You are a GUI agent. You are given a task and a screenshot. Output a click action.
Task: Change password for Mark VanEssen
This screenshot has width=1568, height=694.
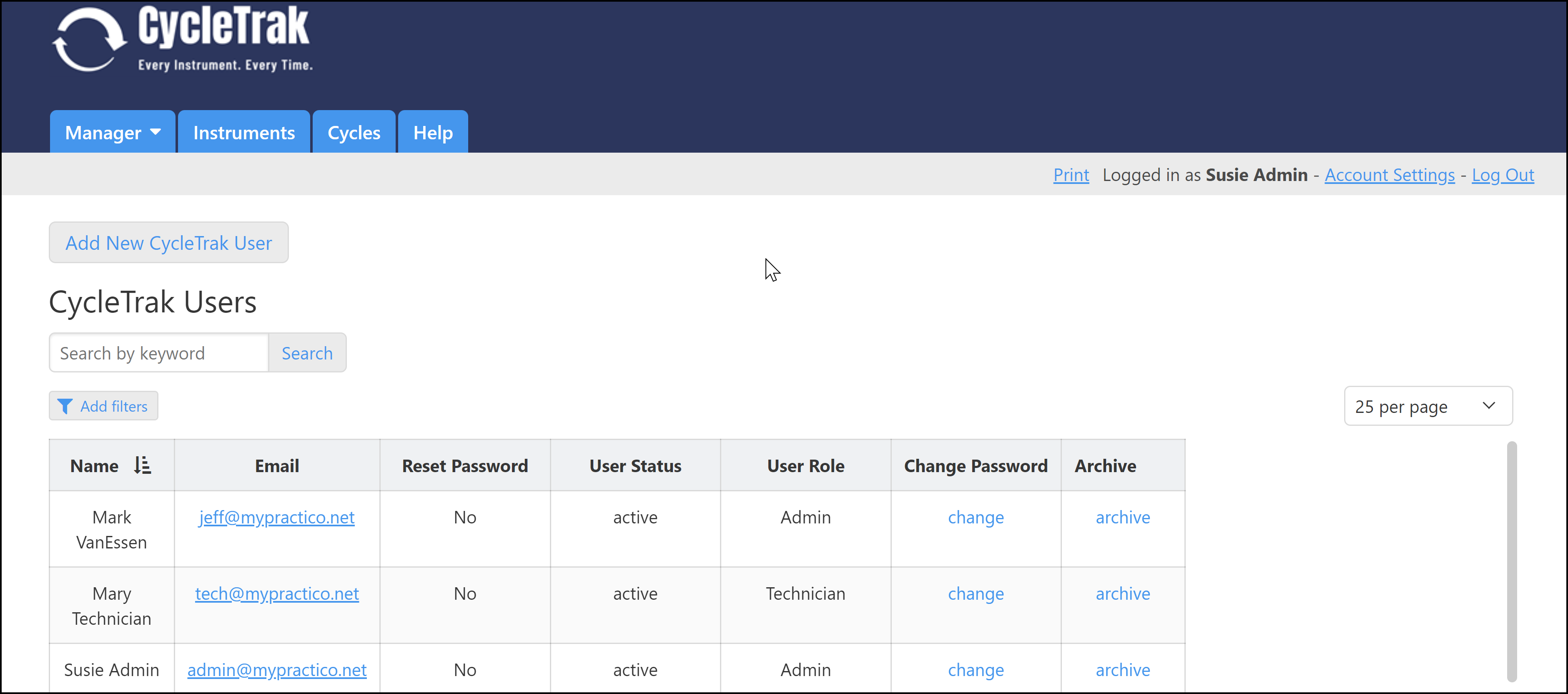pos(975,518)
